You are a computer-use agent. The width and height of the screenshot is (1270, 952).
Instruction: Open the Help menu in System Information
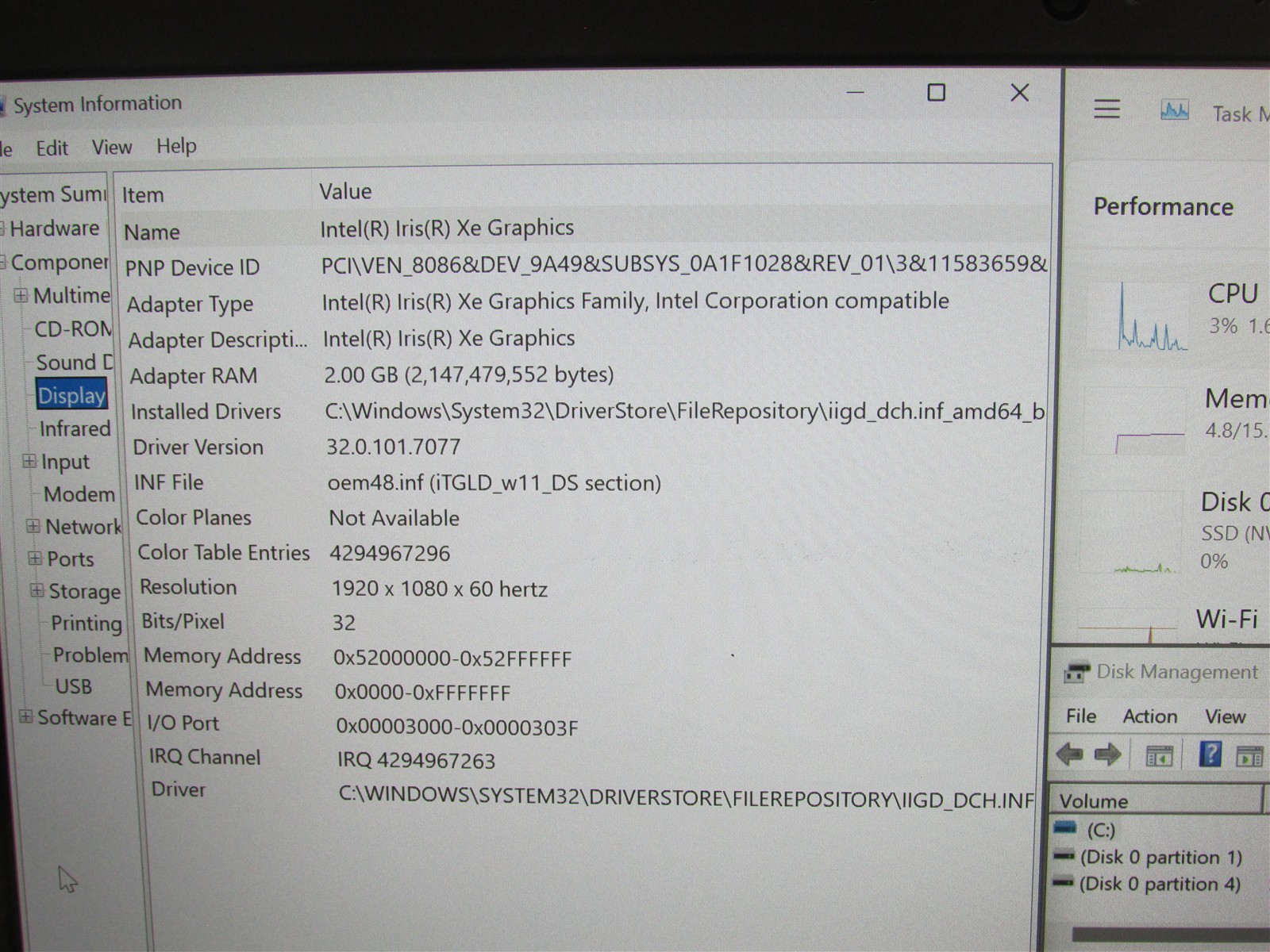[x=176, y=146]
